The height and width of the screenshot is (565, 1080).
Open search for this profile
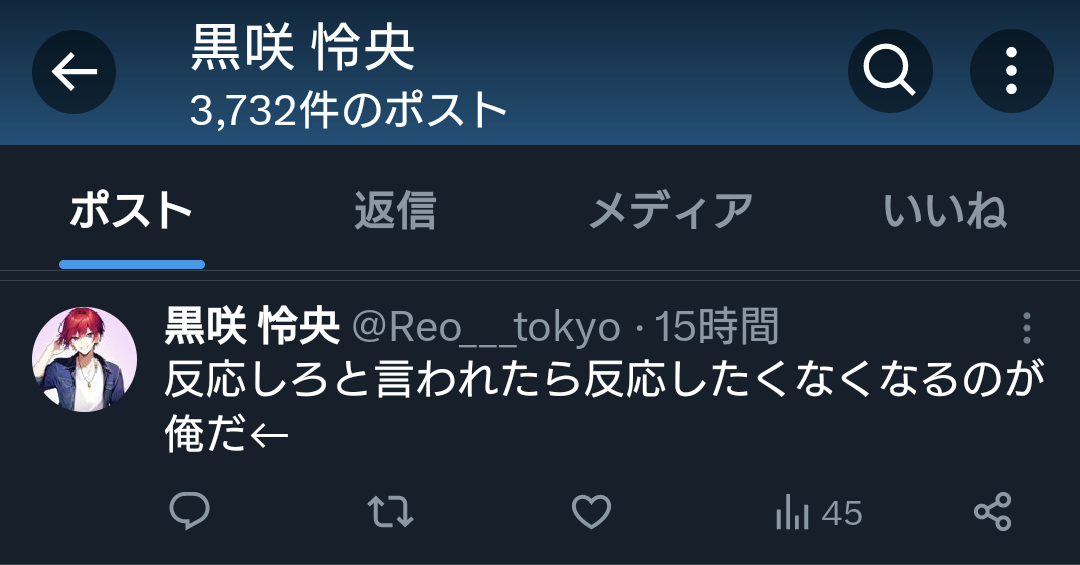coord(890,71)
